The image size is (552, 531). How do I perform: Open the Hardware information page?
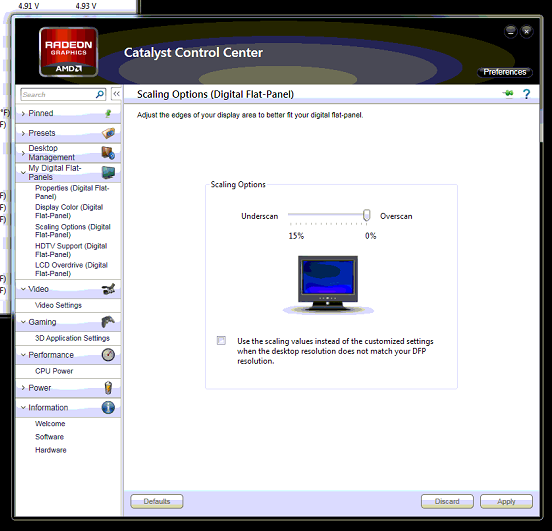[51, 450]
